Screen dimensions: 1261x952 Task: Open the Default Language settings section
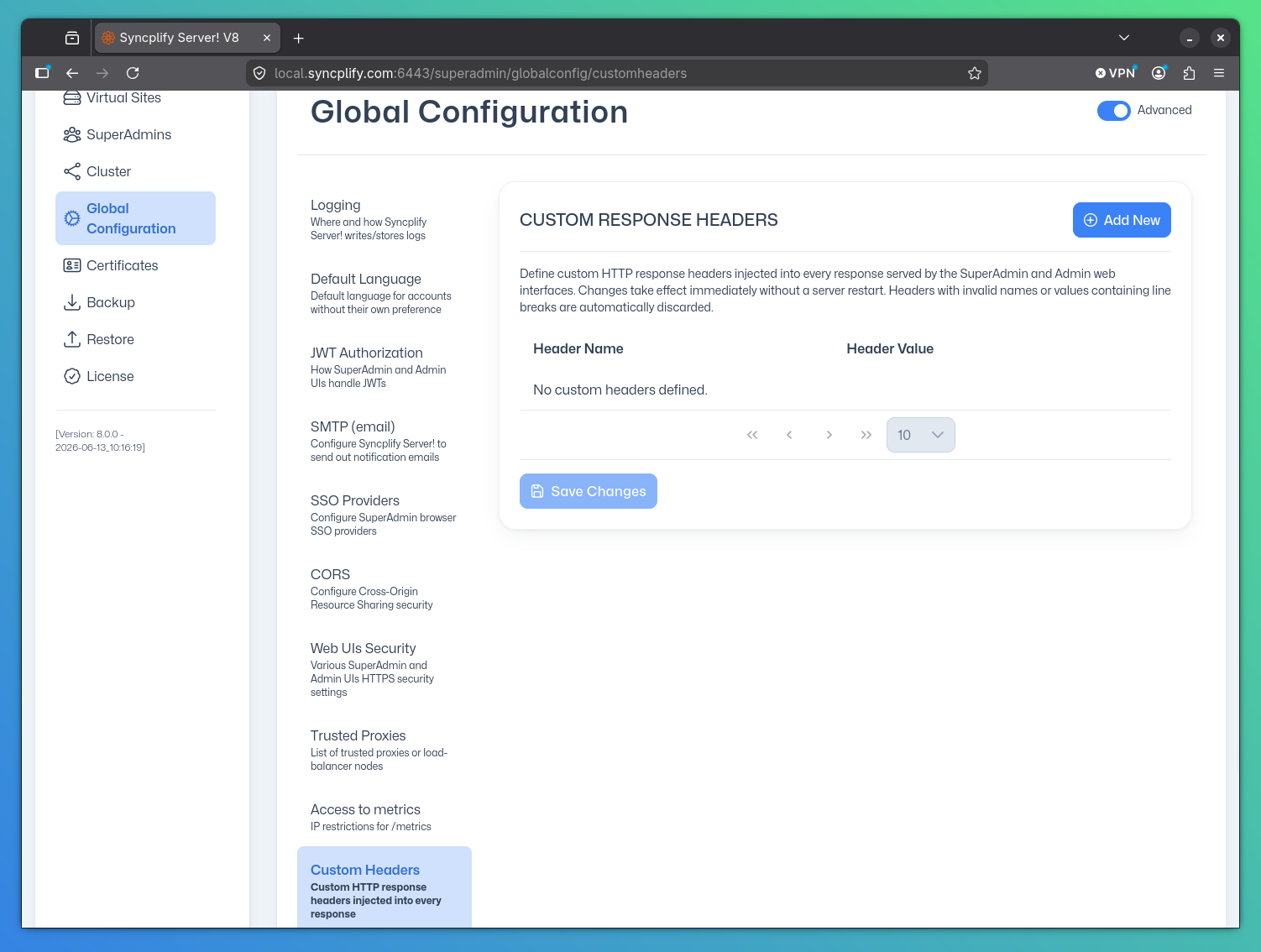pyautogui.click(x=385, y=293)
